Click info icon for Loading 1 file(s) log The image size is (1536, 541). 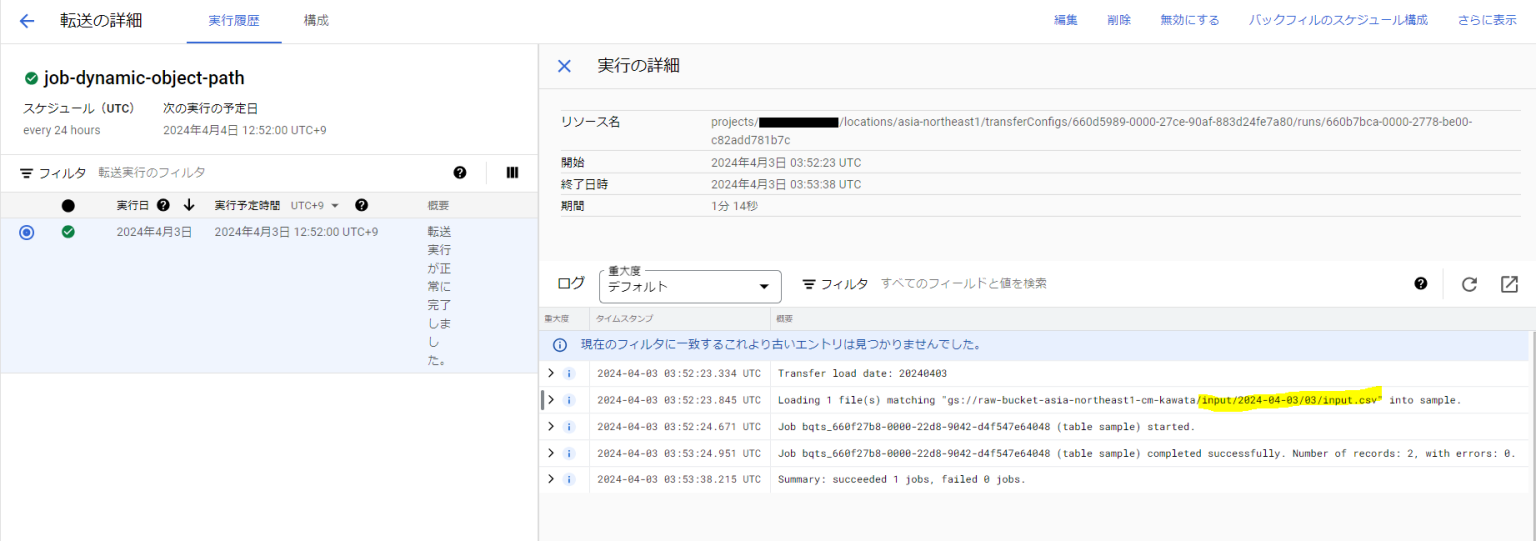pos(569,400)
